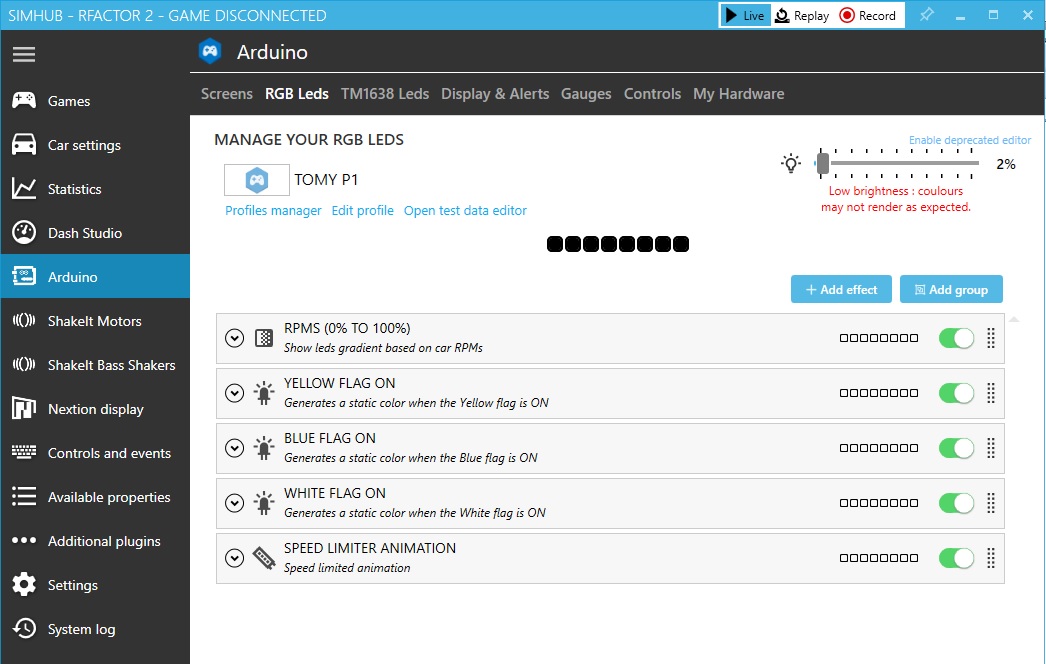This screenshot has height=664, width=1046.
Task: Click the Additional plugins dots icon
Action: pos(24,541)
